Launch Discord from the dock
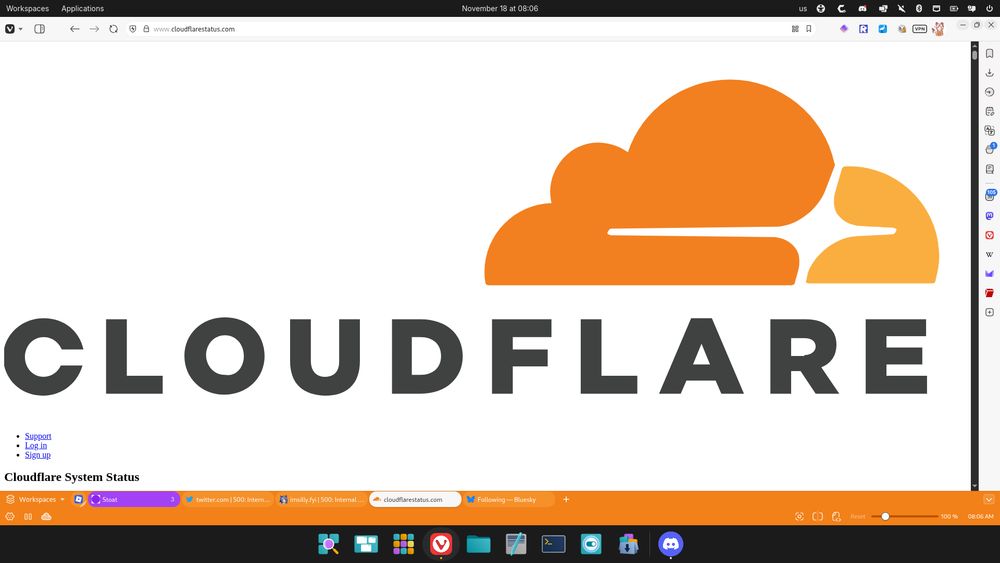The height and width of the screenshot is (563, 1000). [670, 544]
